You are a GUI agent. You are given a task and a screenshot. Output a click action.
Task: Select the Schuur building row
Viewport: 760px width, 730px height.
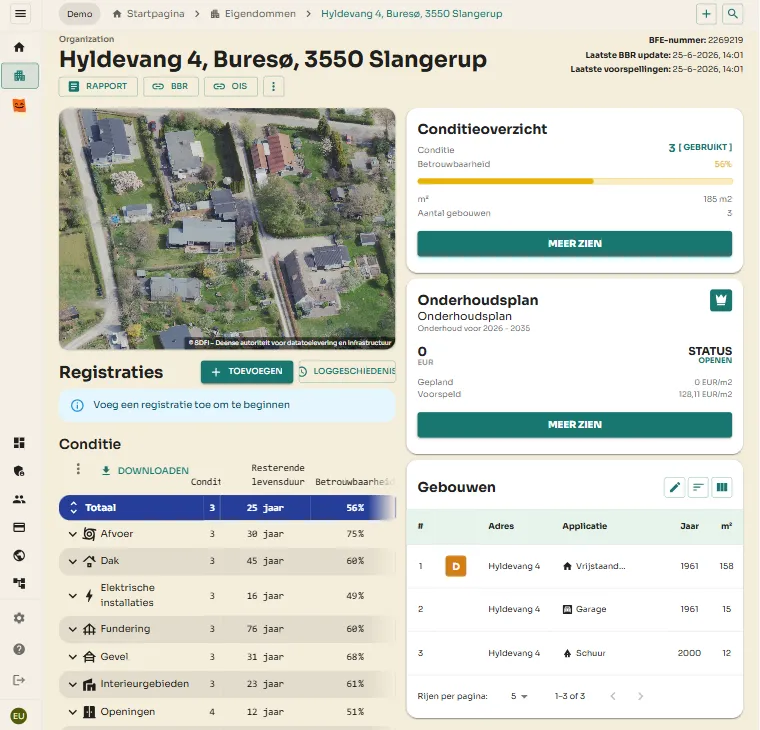pyautogui.click(x=574, y=653)
